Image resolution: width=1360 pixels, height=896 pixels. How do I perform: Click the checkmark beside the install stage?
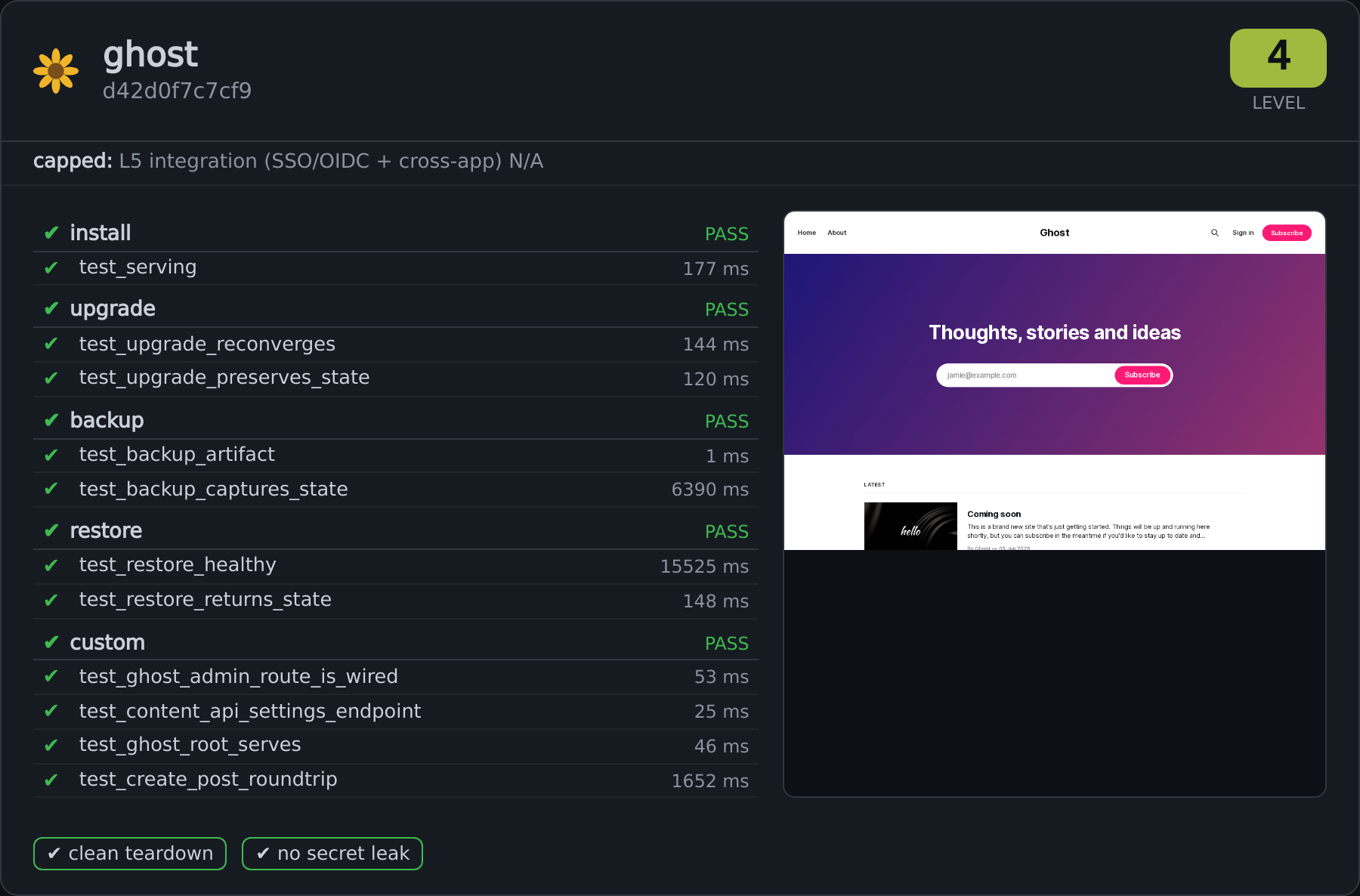click(x=51, y=233)
